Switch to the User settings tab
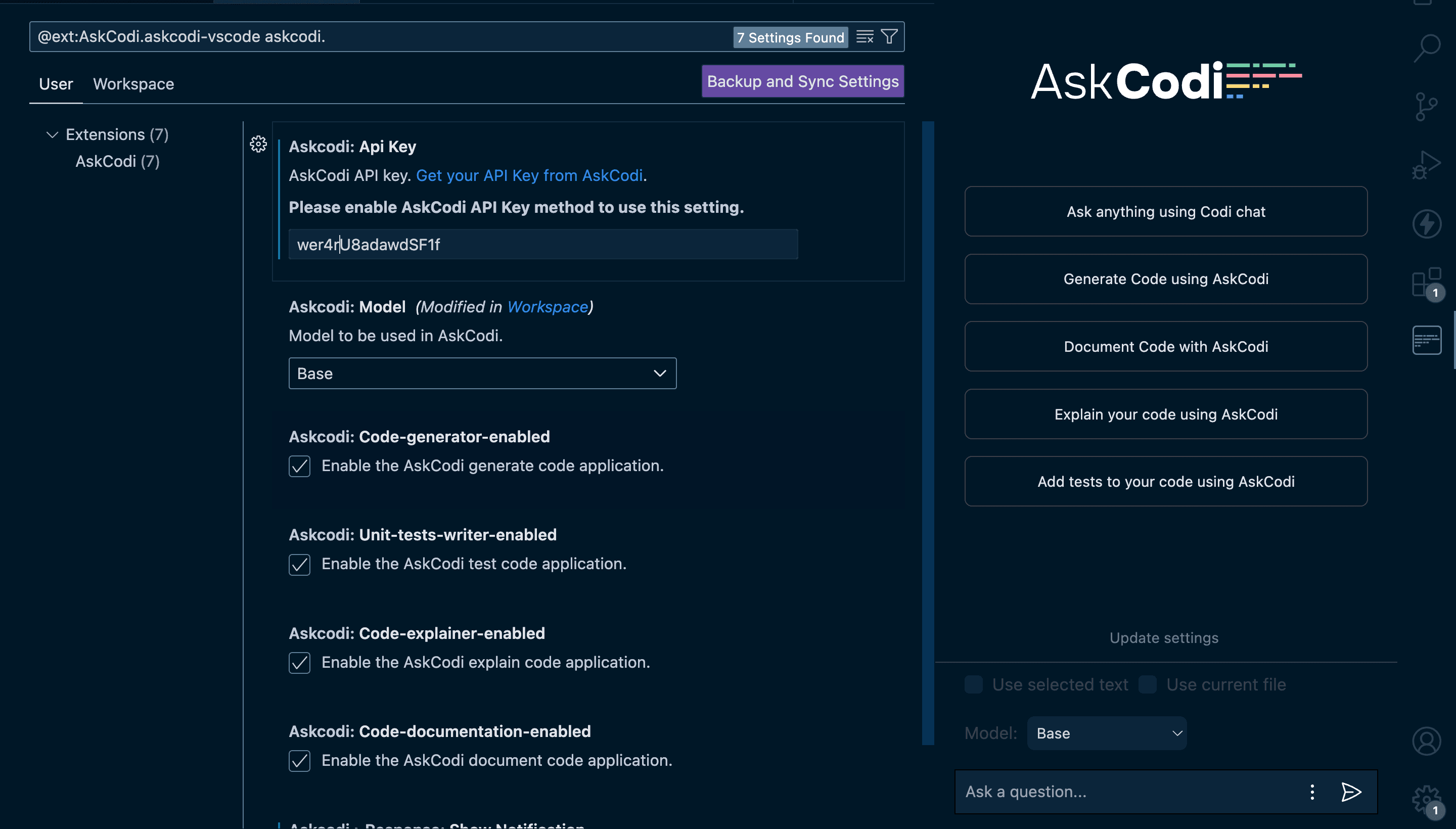Image resolution: width=1456 pixels, height=829 pixels. point(56,84)
